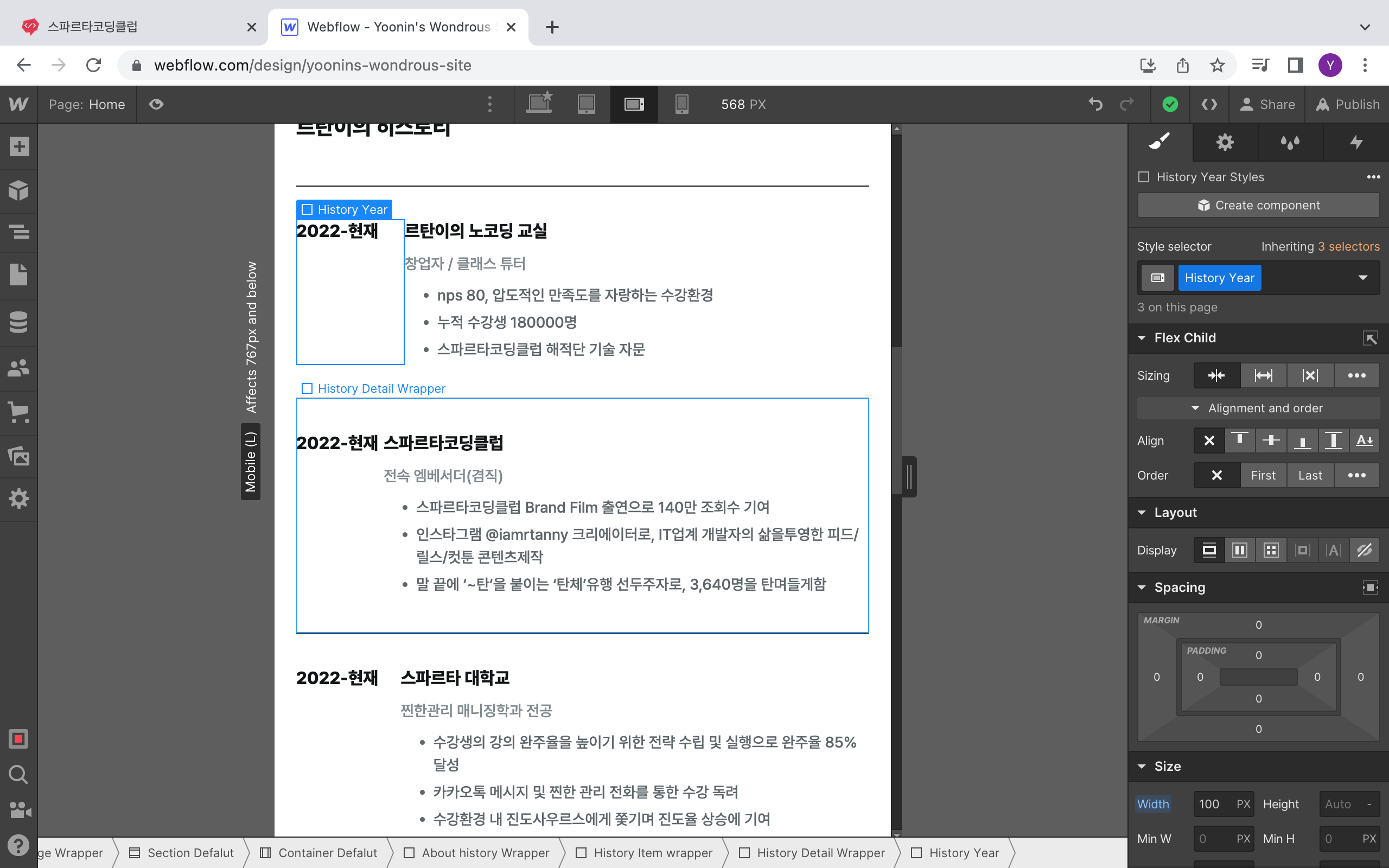Click the Publish button
The width and height of the screenshot is (1389, 868).
tap(1347, 104)
